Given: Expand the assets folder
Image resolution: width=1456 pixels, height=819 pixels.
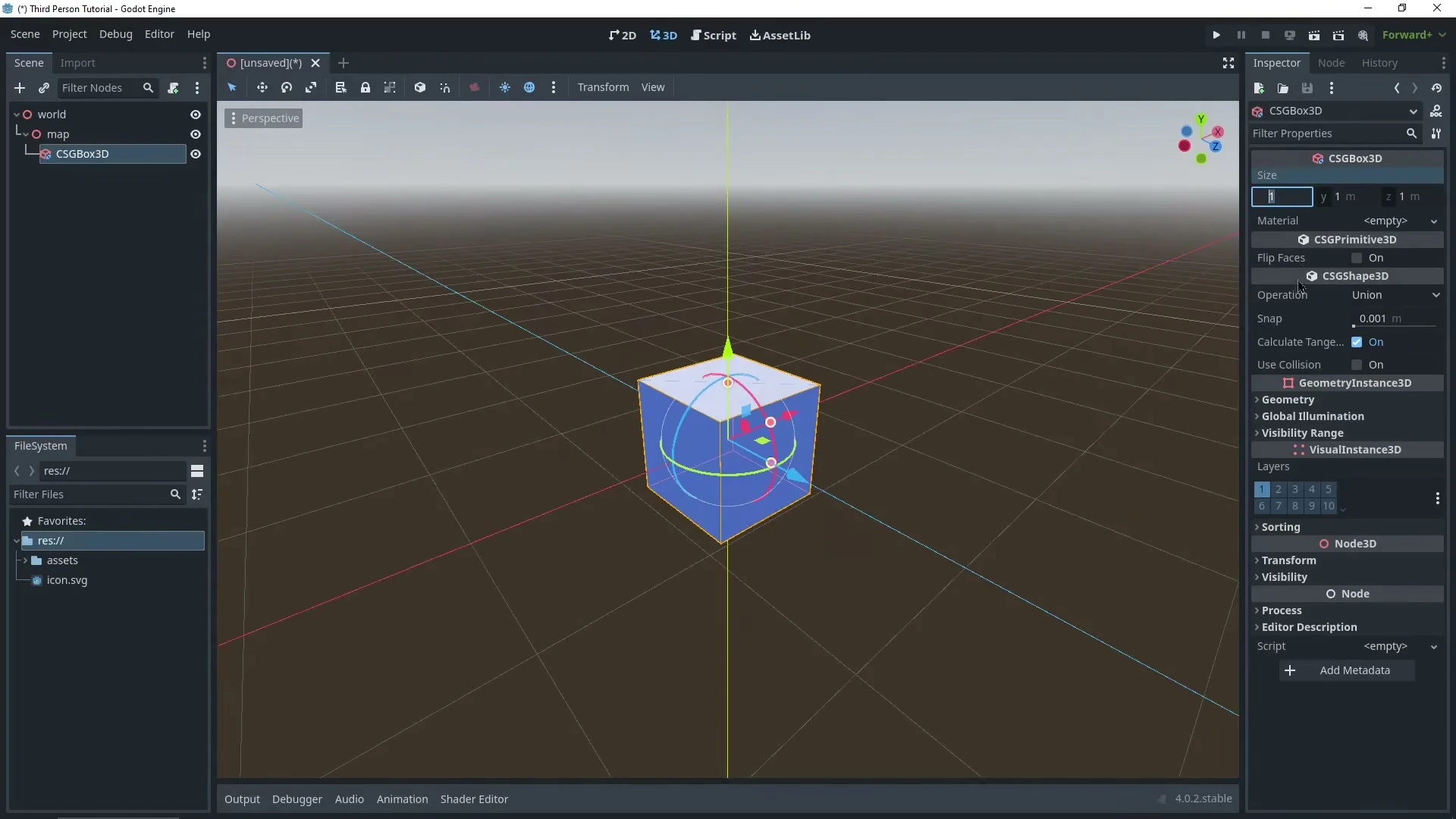Looking at the screenshot, I should click(x=25, y=560).
